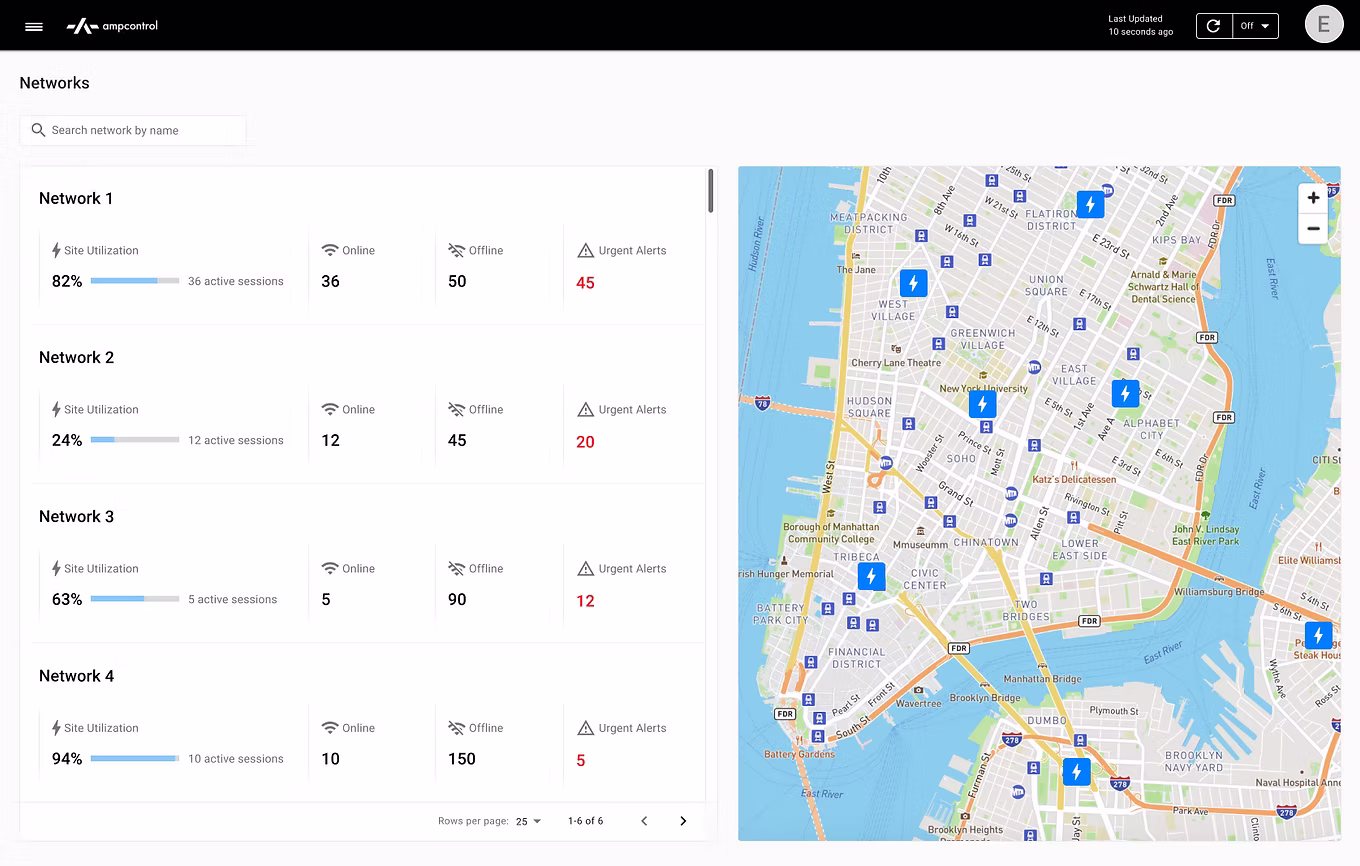The width and height of the screenshot is (1360, 866).
Task: Open the Rows per page dropdown
Action: [528, 821]
